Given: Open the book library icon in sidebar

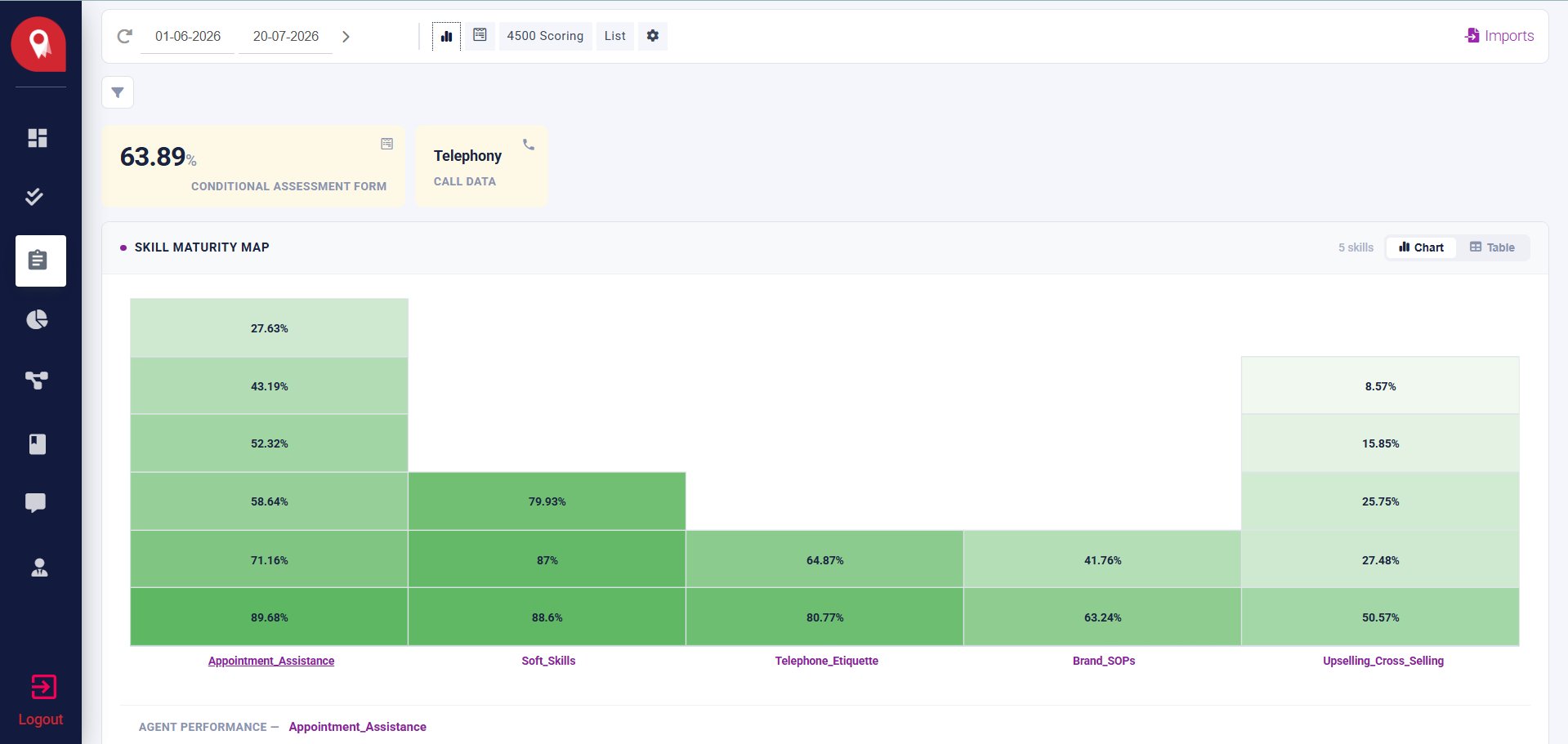Looking at the screenshot, I should coord(38,443).
